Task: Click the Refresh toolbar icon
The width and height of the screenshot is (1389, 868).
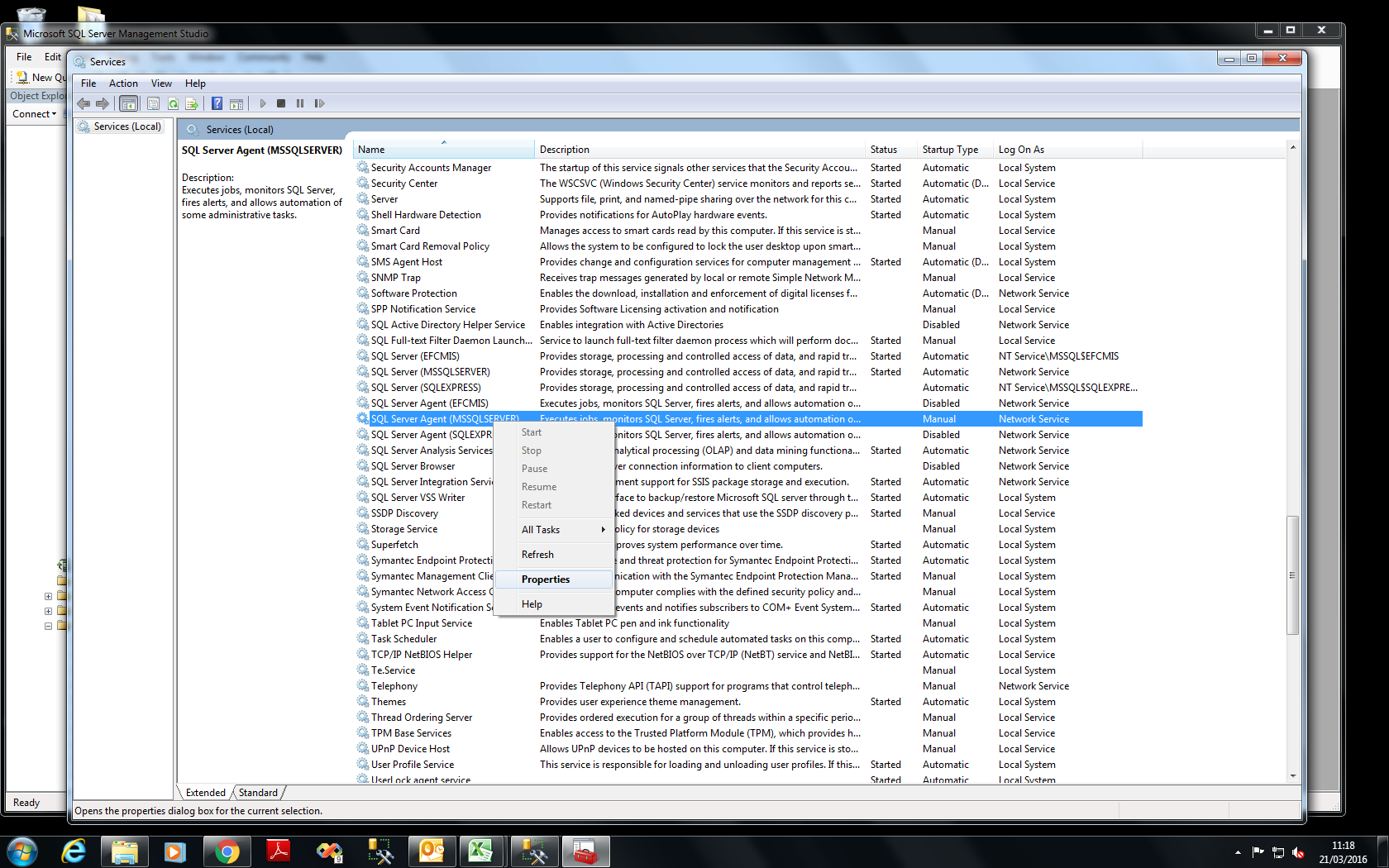Action: pos(173,103)
